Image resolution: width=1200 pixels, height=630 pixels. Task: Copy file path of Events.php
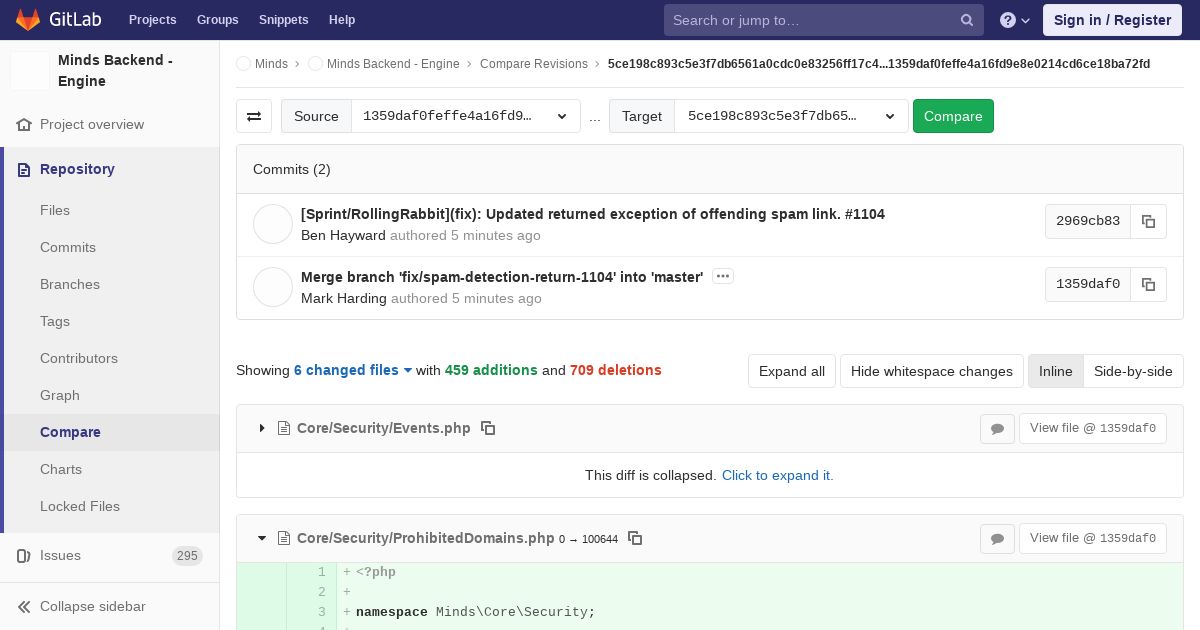tap(488, 428)
